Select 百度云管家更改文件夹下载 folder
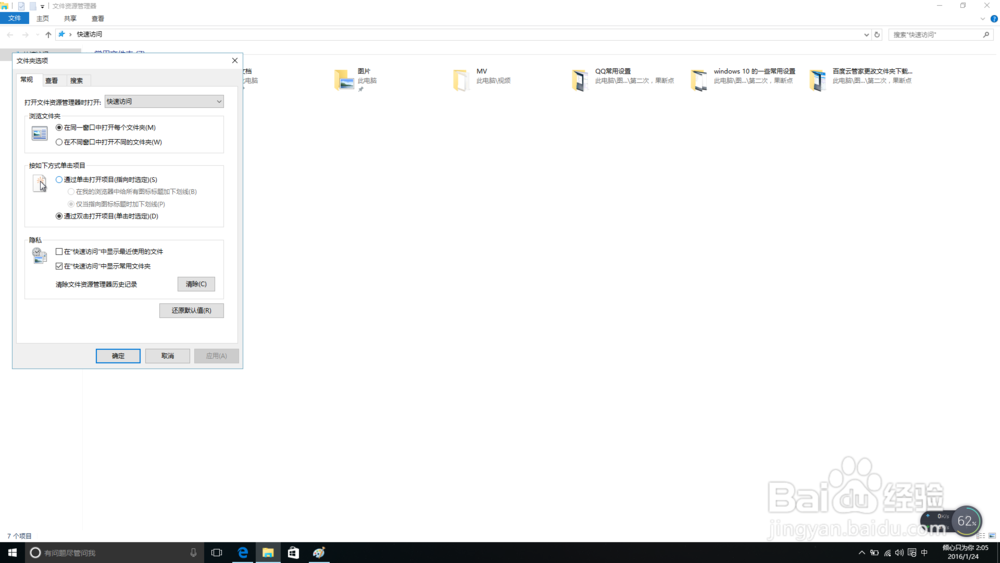The image size is (1000, 563). pos(862,79)
